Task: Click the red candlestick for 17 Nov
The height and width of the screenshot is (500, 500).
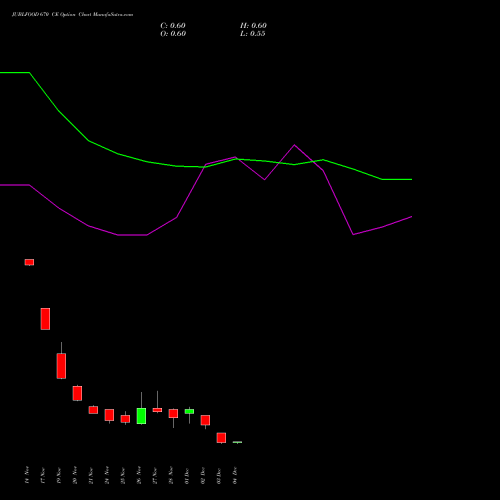Action: pyautogui.click(x=45, y=319)
